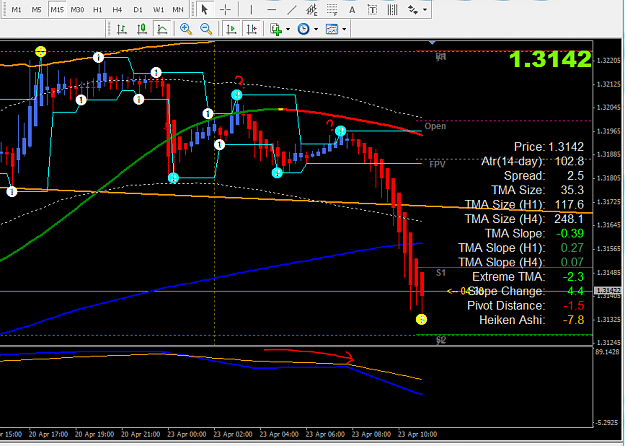The height and width of the screenshot is (446, 625).
Task: Select the trendline drawing tool
Action: [292, 9]
